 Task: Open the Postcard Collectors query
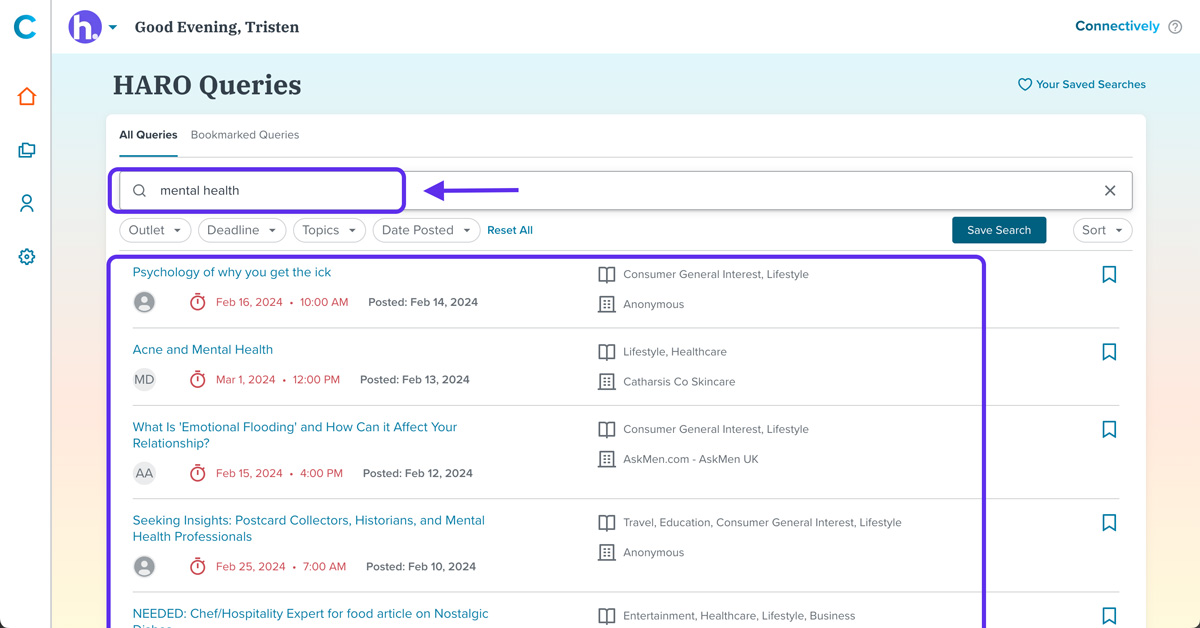click(x=309, y=528)
